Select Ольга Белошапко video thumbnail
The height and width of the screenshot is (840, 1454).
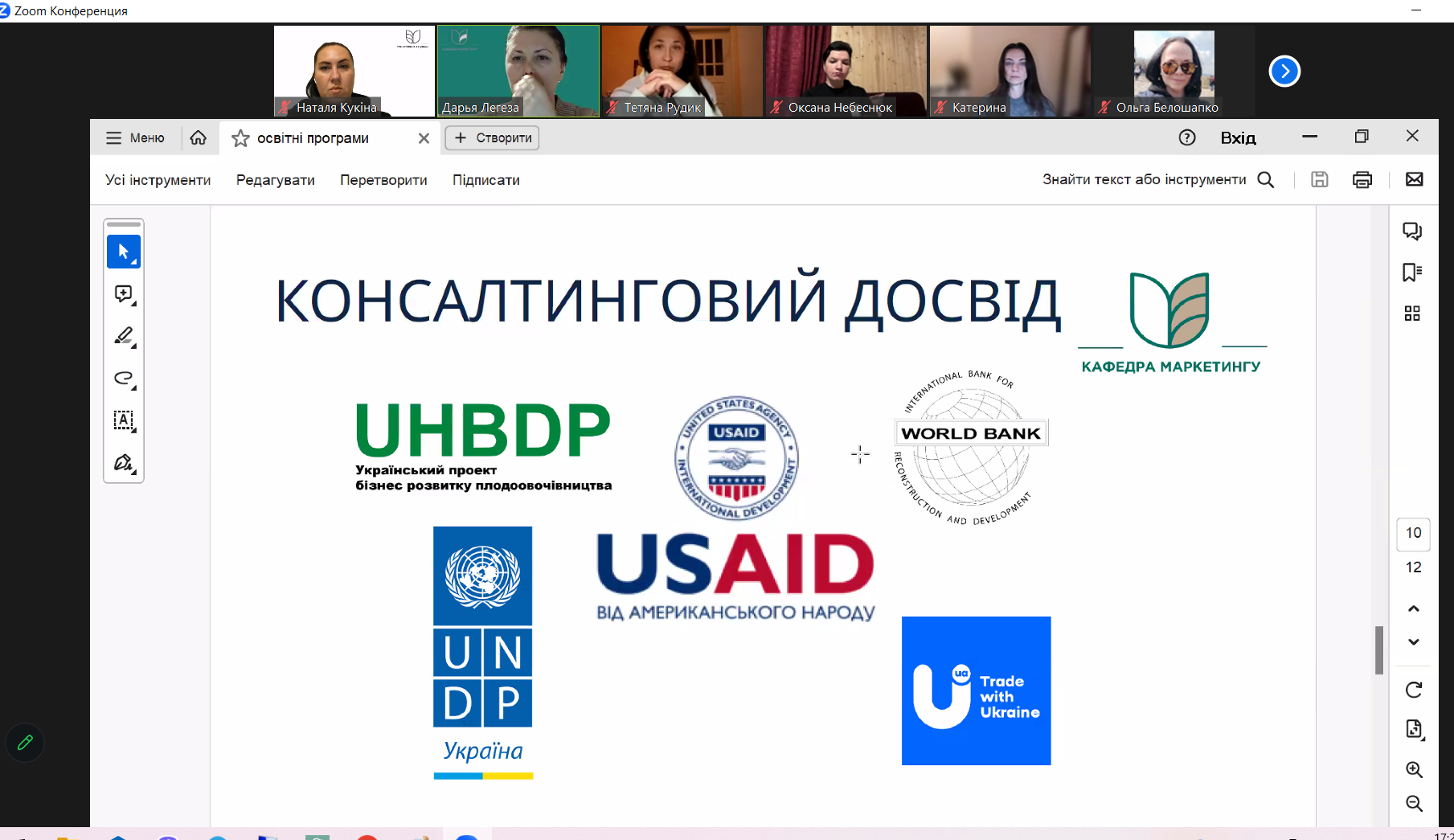click(1174, 71)
